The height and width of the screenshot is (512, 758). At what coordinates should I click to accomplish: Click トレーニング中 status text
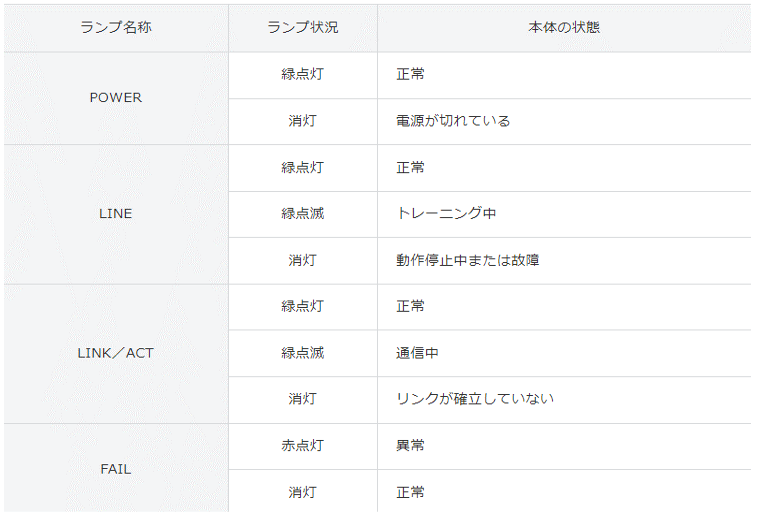click(x=446, y=213)
